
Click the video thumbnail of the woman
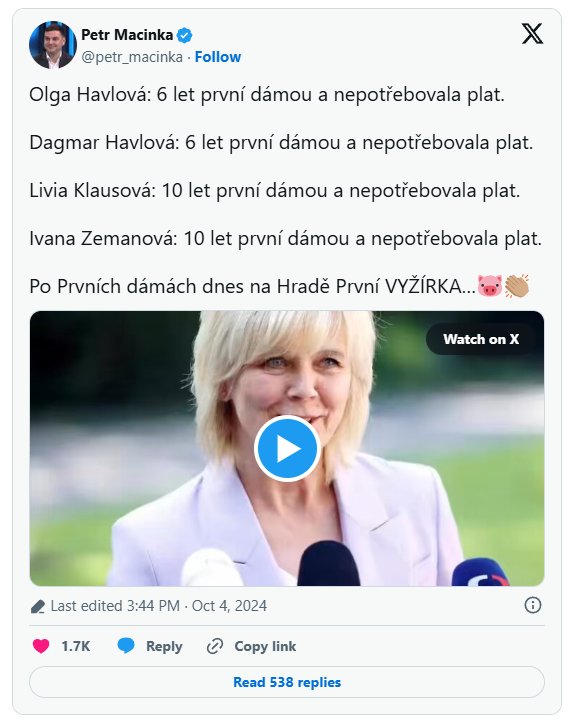287,448
